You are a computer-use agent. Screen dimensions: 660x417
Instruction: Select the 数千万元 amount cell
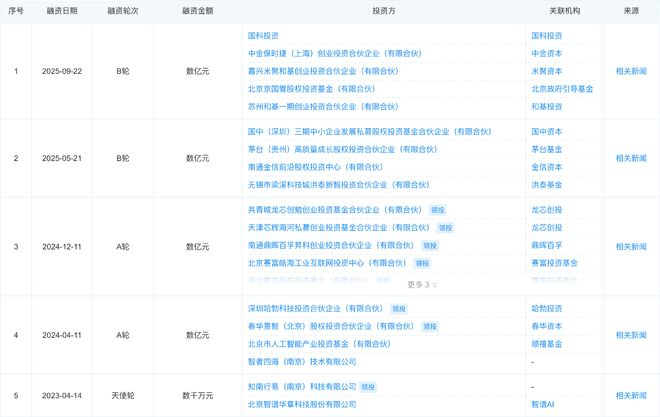pos(198,396)
